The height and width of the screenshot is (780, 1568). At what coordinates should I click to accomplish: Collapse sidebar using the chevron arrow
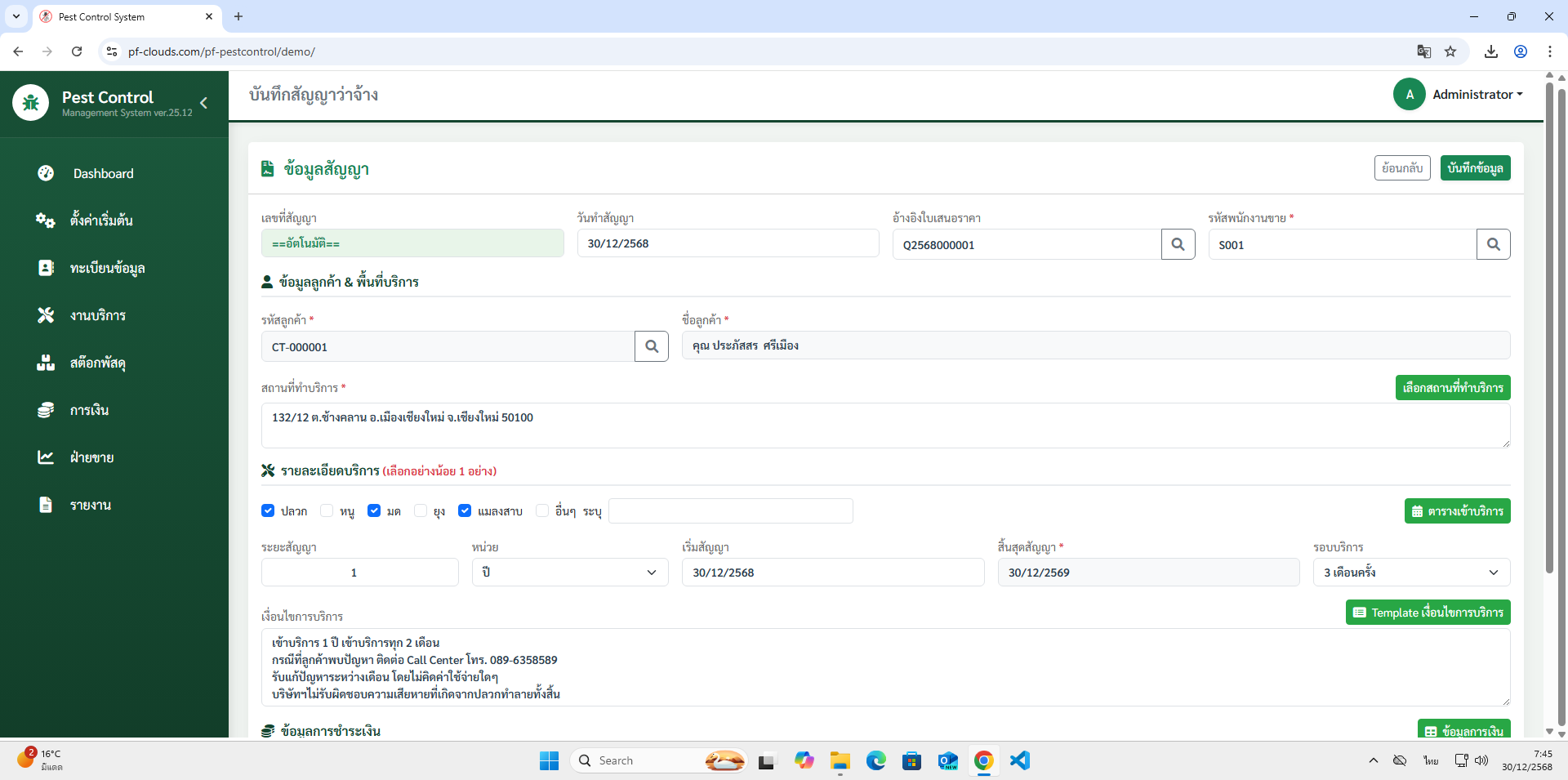pos(203,103)
